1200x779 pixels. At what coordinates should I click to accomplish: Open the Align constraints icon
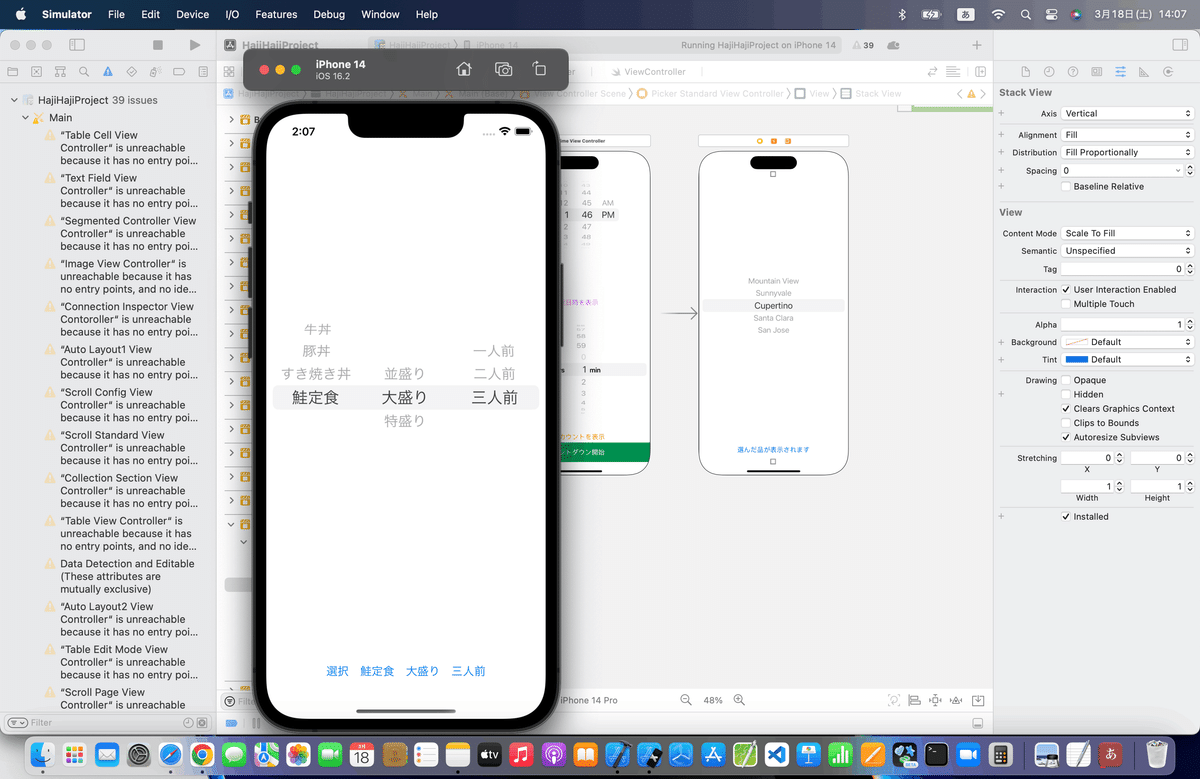point(914,700)
